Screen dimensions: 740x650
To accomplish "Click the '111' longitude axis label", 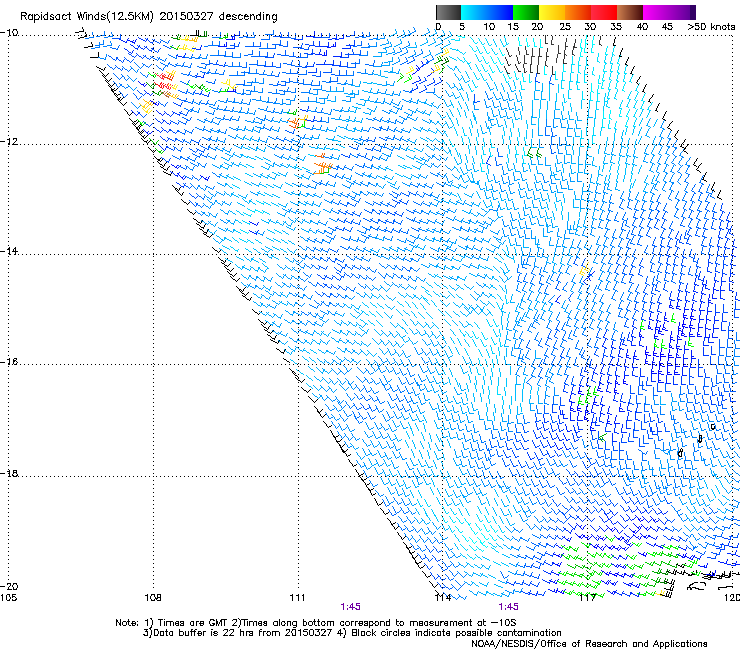I will (x=297, y=598).
